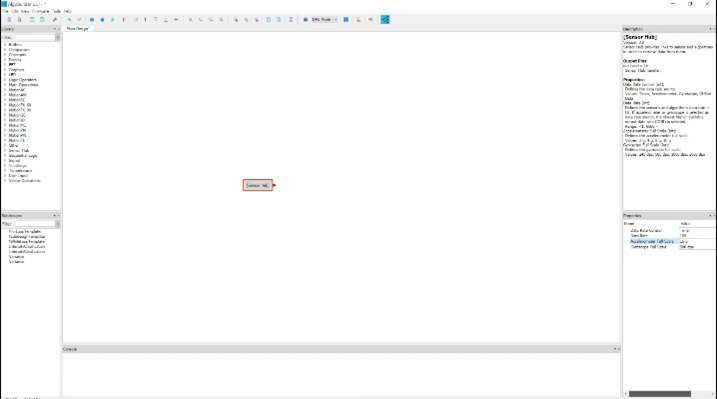The width and height of the screenshot is (717, 399).
Task: Expand the Display library category
Action: click(x=5, y=60)
